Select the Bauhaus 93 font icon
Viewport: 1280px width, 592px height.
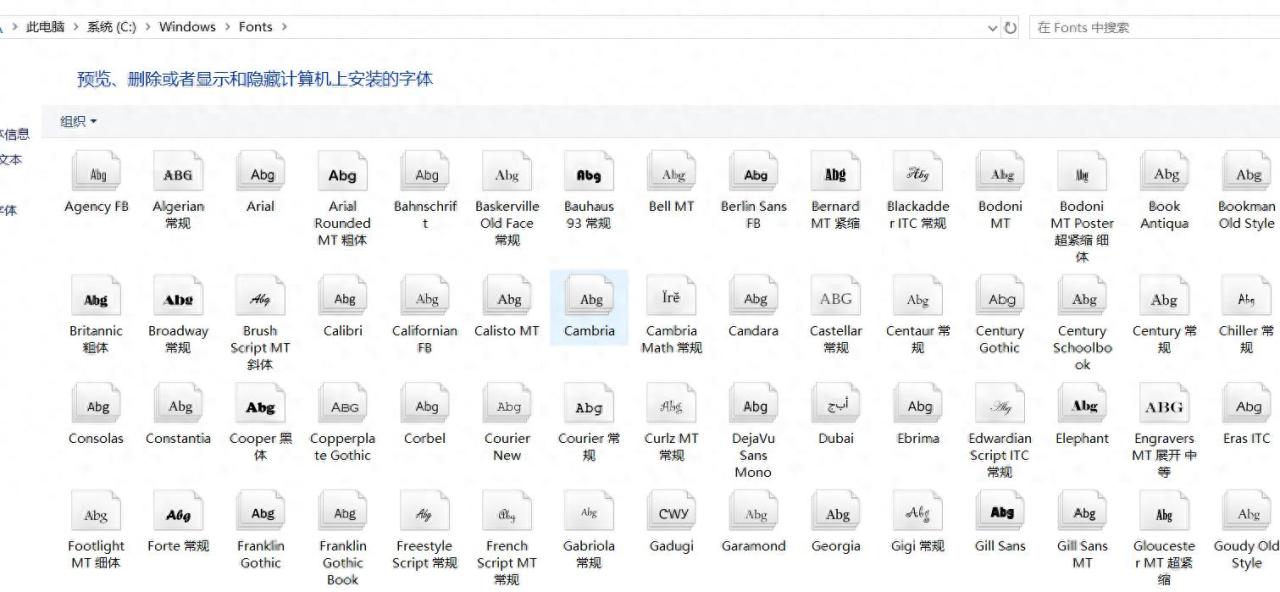(589, 174)
